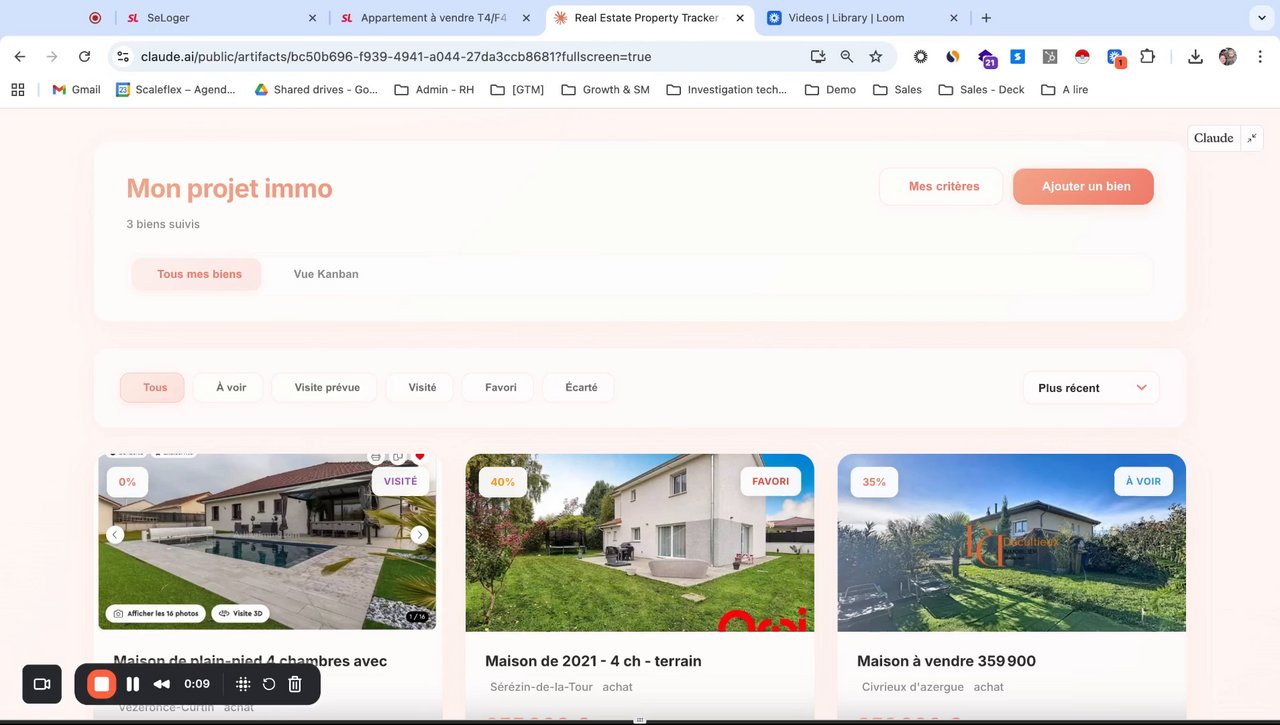Click the share icon above the first listing photo
Image resolution: width=1280 pixels, height=725 pixels.
(398, 457)
